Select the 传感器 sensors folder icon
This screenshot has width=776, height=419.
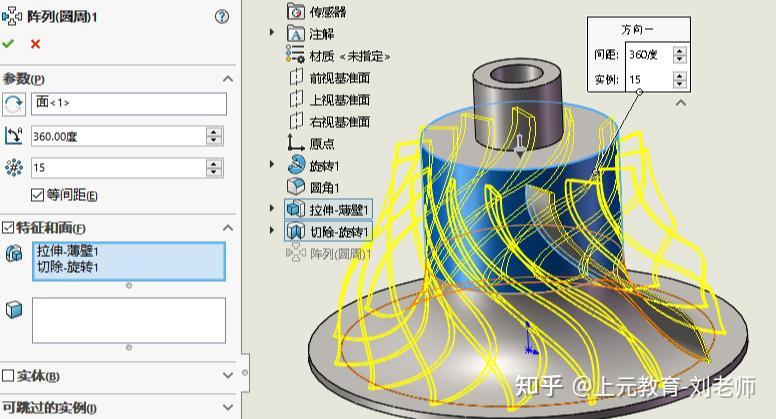pos(296,11)
